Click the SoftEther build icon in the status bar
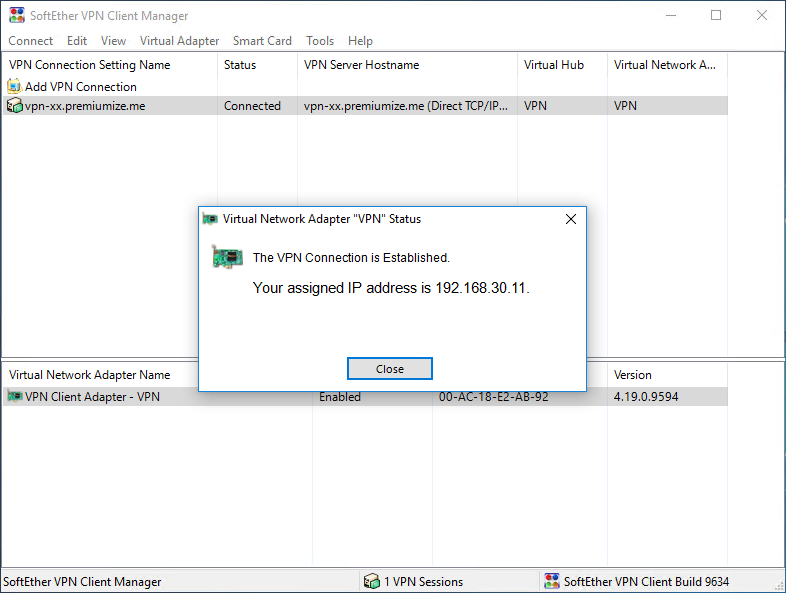Image resolution: width=786 pixels, height=593 pixels. coord(551,581)
